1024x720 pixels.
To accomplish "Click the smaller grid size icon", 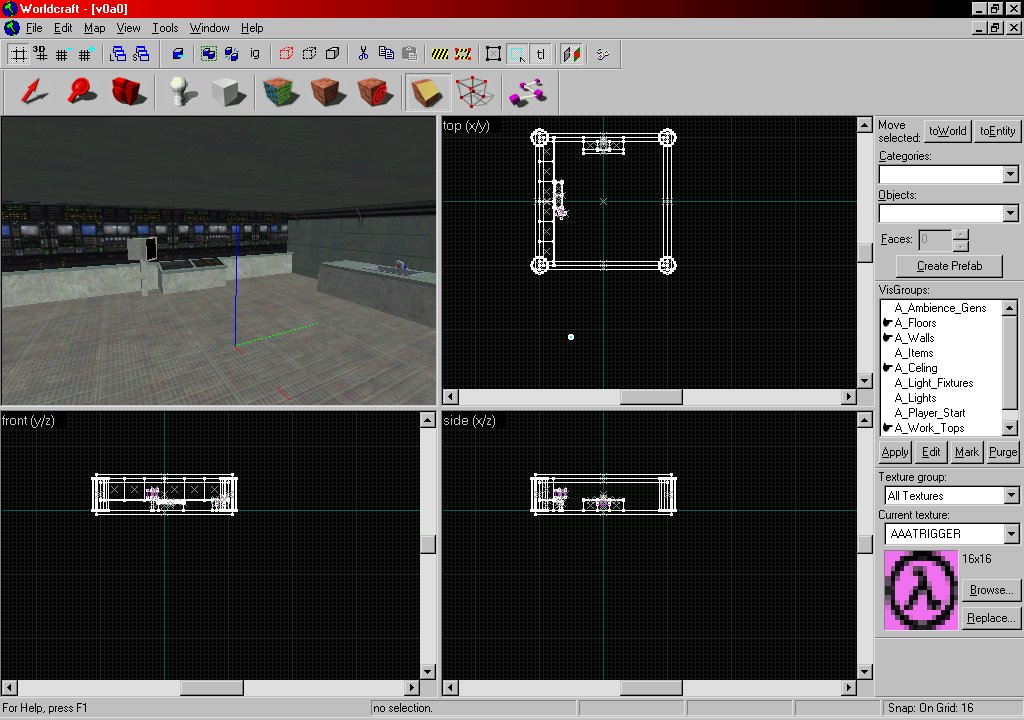I will (x=63, y=54).
